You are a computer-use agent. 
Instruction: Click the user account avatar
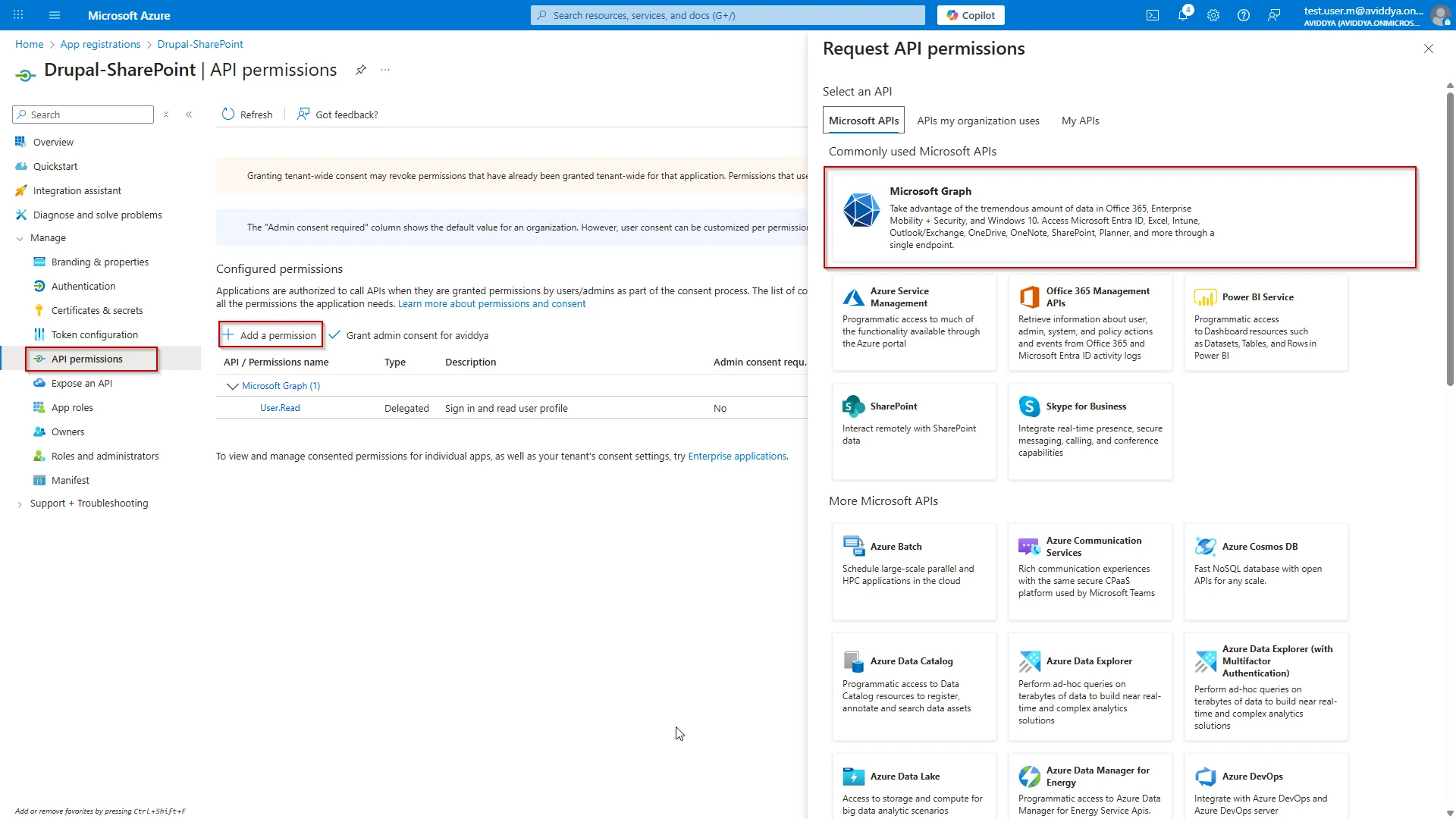[1440, 15]
